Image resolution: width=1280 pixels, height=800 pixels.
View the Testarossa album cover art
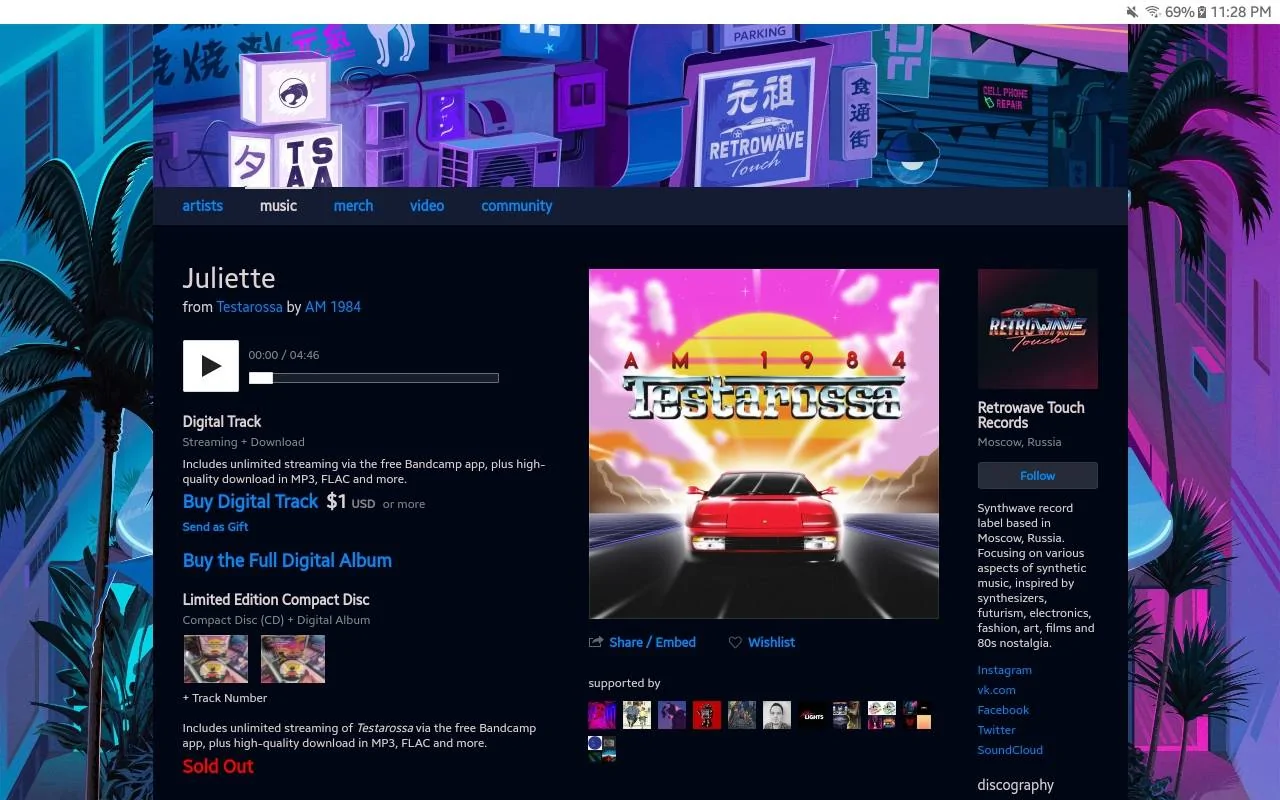[x=764, y=444]
